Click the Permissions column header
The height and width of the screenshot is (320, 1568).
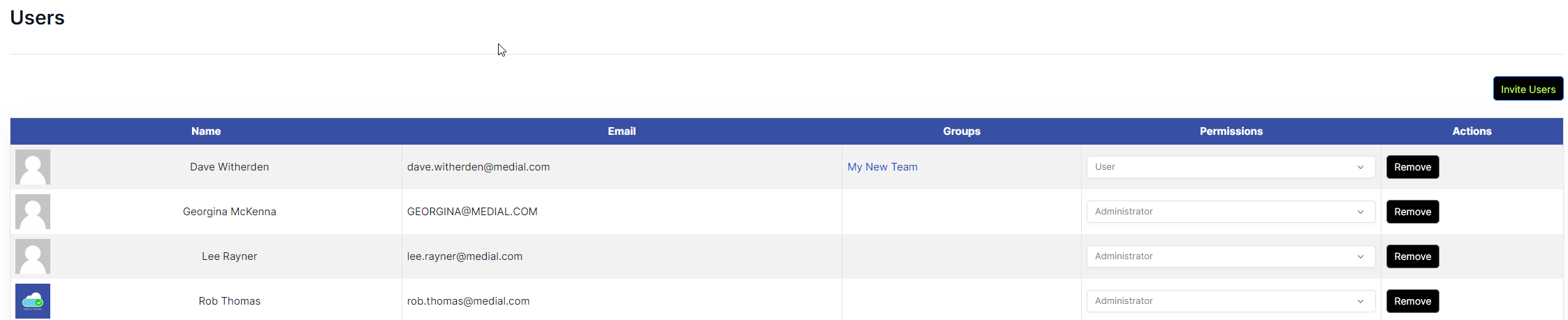point(1231,131)
